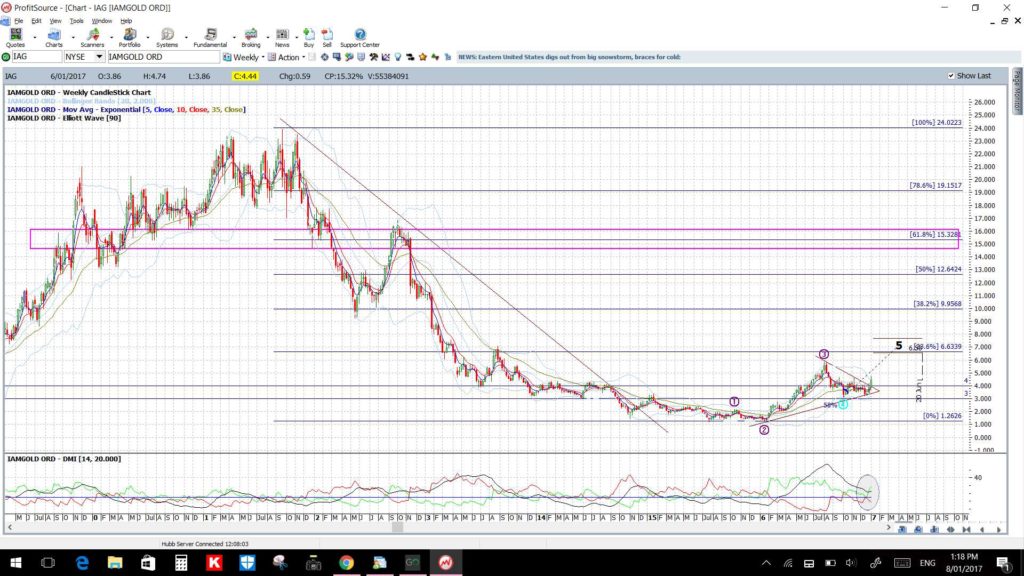The image size is (1024, 576).
Task: Open the Fundamental data tool
Action: [x=210, y=38]
